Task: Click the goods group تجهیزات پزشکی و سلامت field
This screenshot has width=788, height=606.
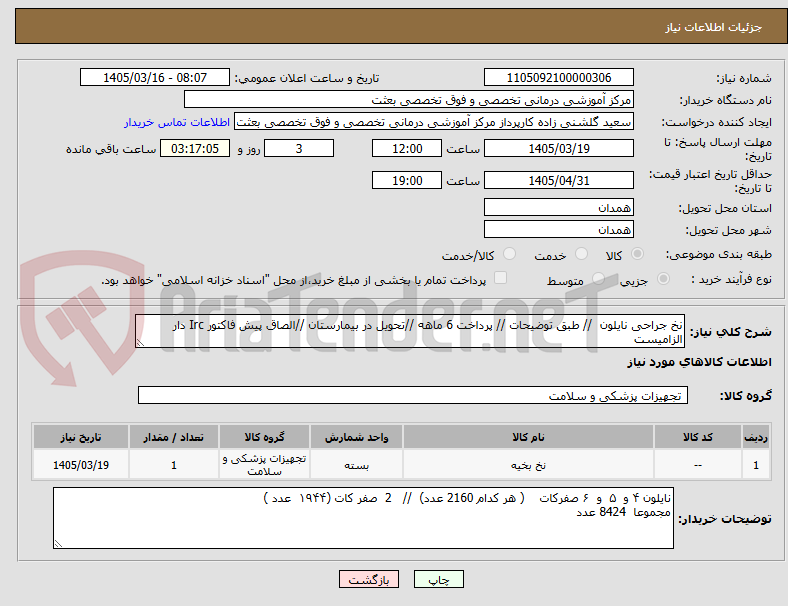Action: (x=413, y=395)
